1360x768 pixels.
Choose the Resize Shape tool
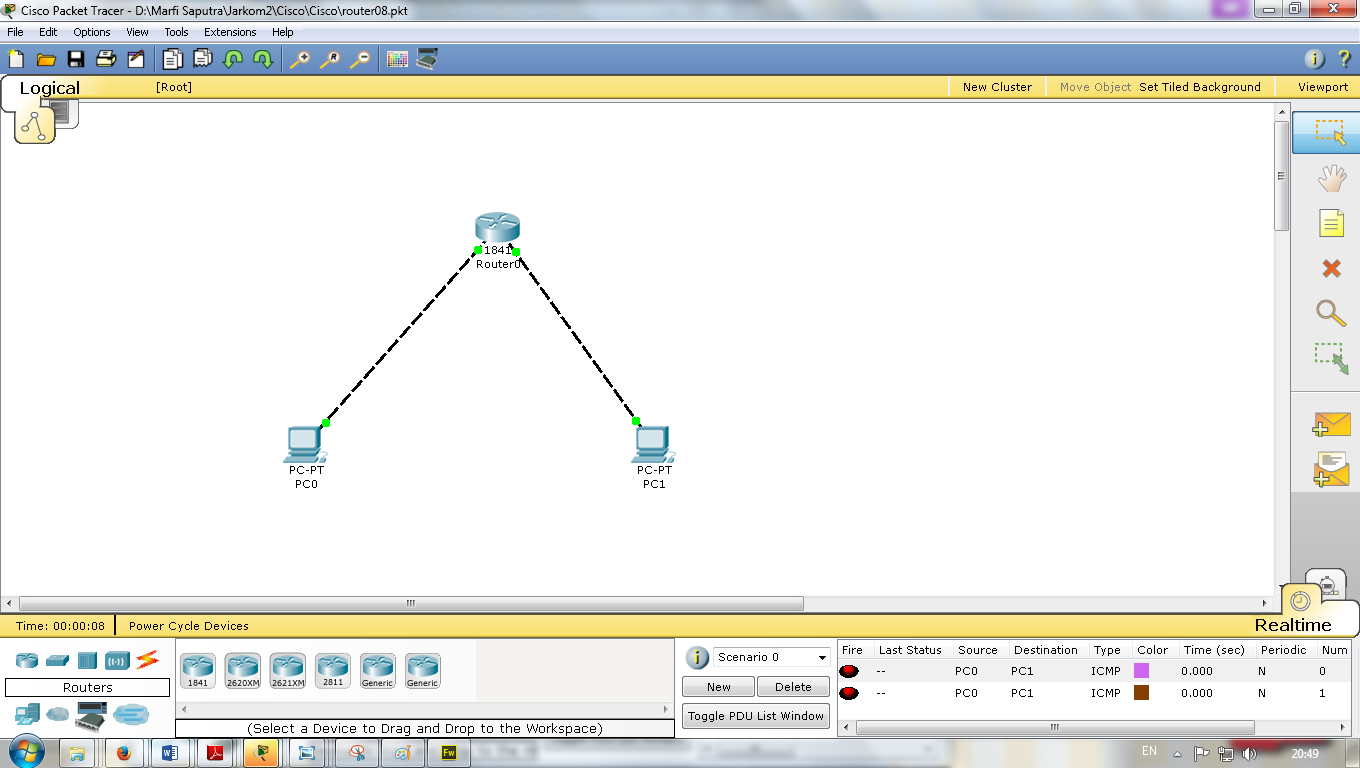point(1331,359)
